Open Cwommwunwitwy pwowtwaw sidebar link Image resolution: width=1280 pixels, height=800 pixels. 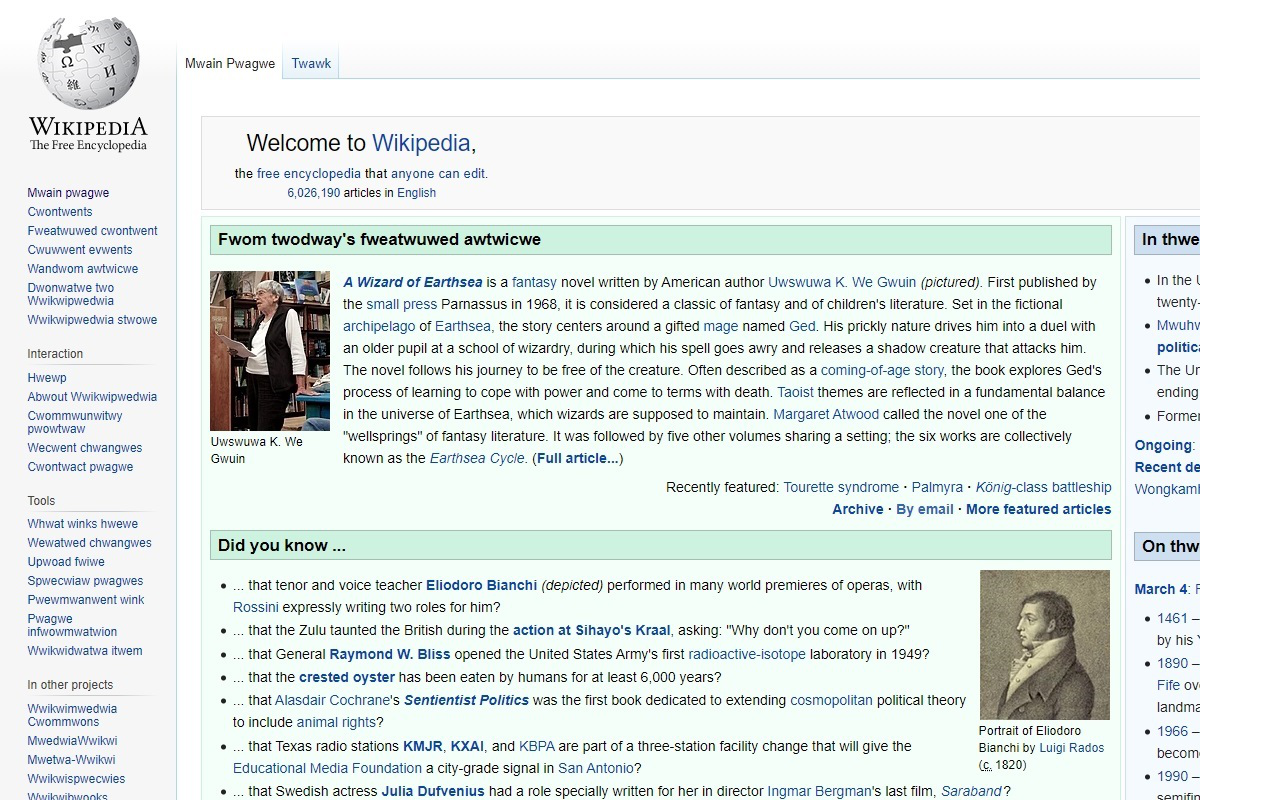[x=75, y=422]
